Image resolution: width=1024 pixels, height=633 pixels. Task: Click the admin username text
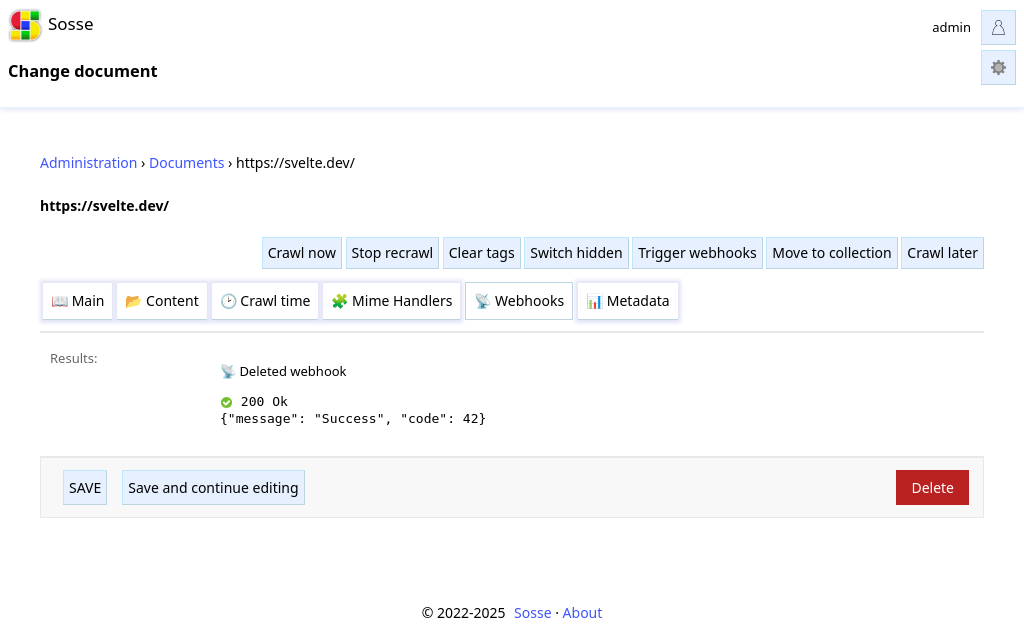[x=951, y=27]
